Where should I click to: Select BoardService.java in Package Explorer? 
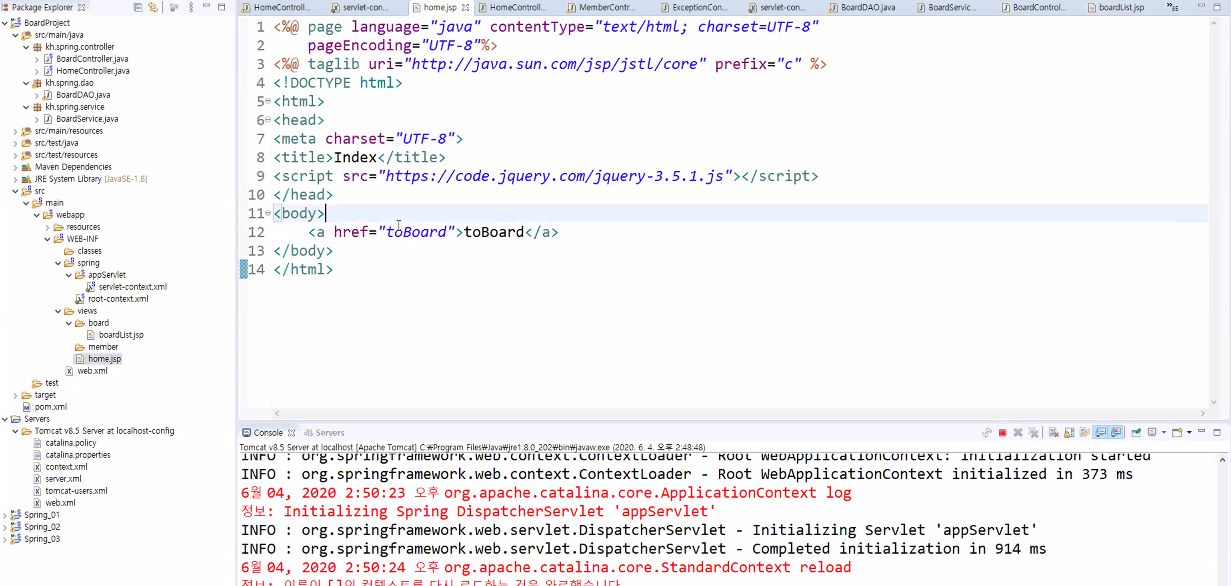pyautogui.click(x=87, y=119)
